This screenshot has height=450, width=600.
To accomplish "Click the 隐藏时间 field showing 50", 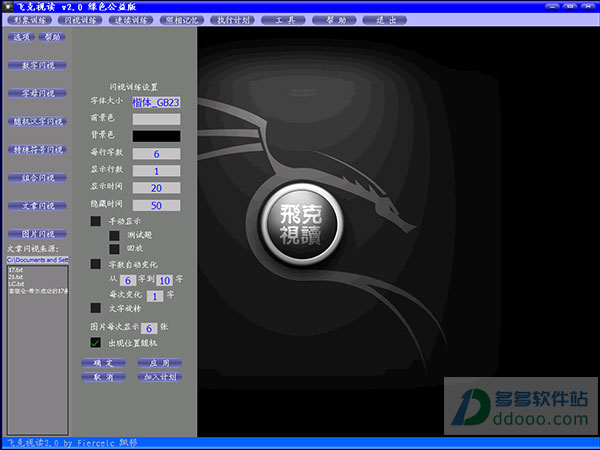I will [156, 205].
